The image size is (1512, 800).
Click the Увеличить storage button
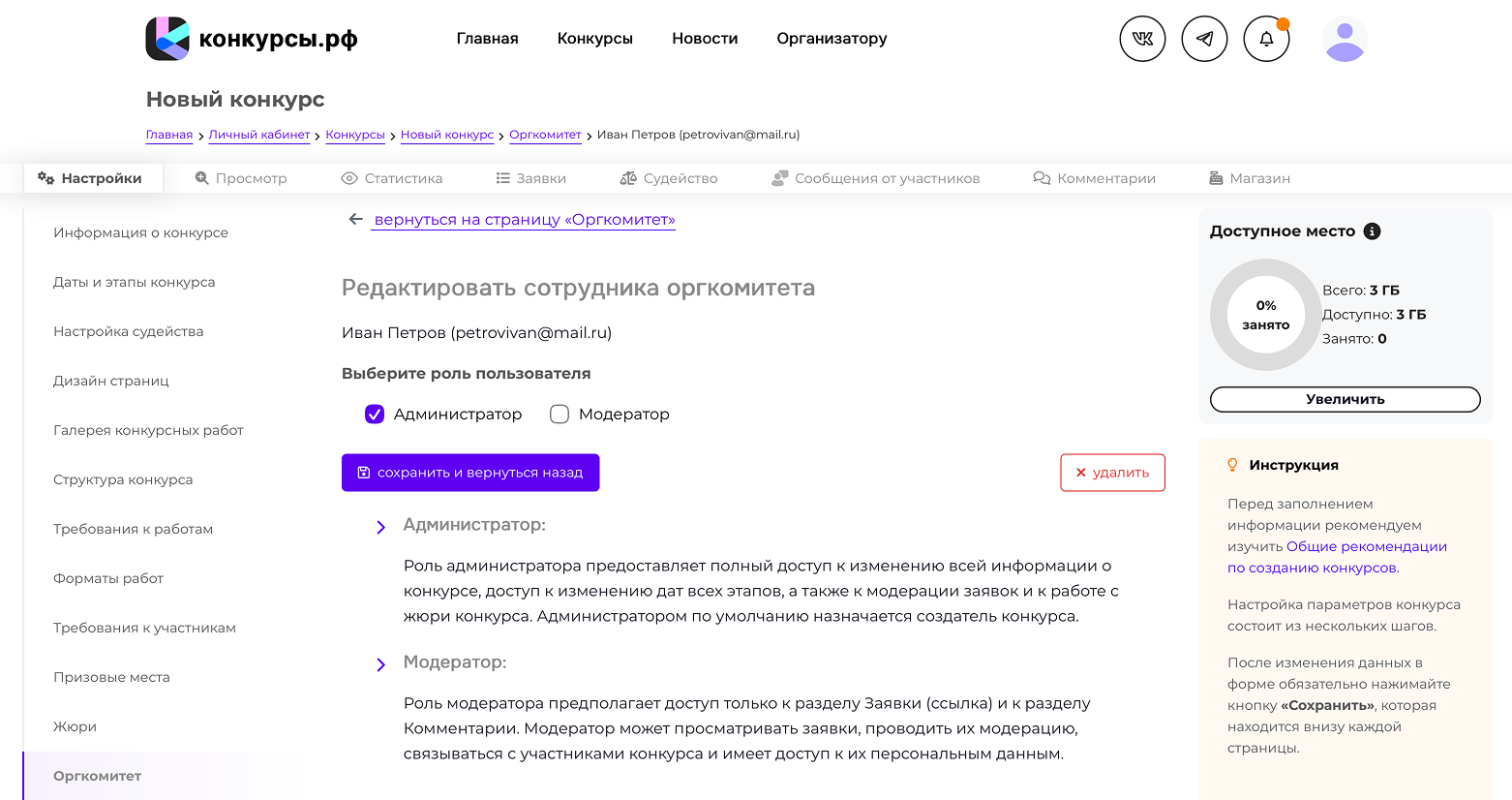point(1345,399)
